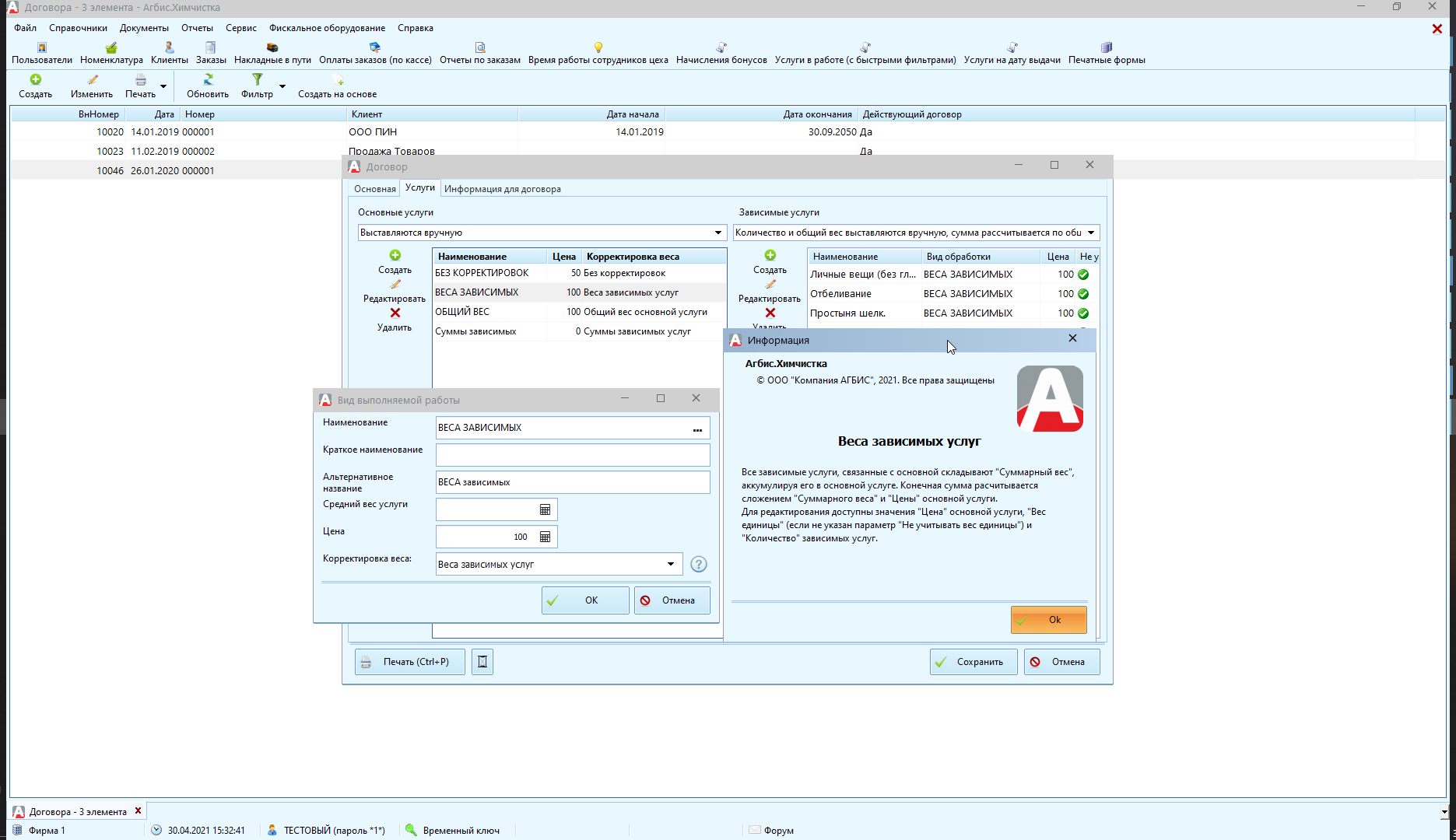The height and width of the screenshot is (840, 1456).
Task: Expand the Основные услуги mode dropdown
Action: click(718, 233)
